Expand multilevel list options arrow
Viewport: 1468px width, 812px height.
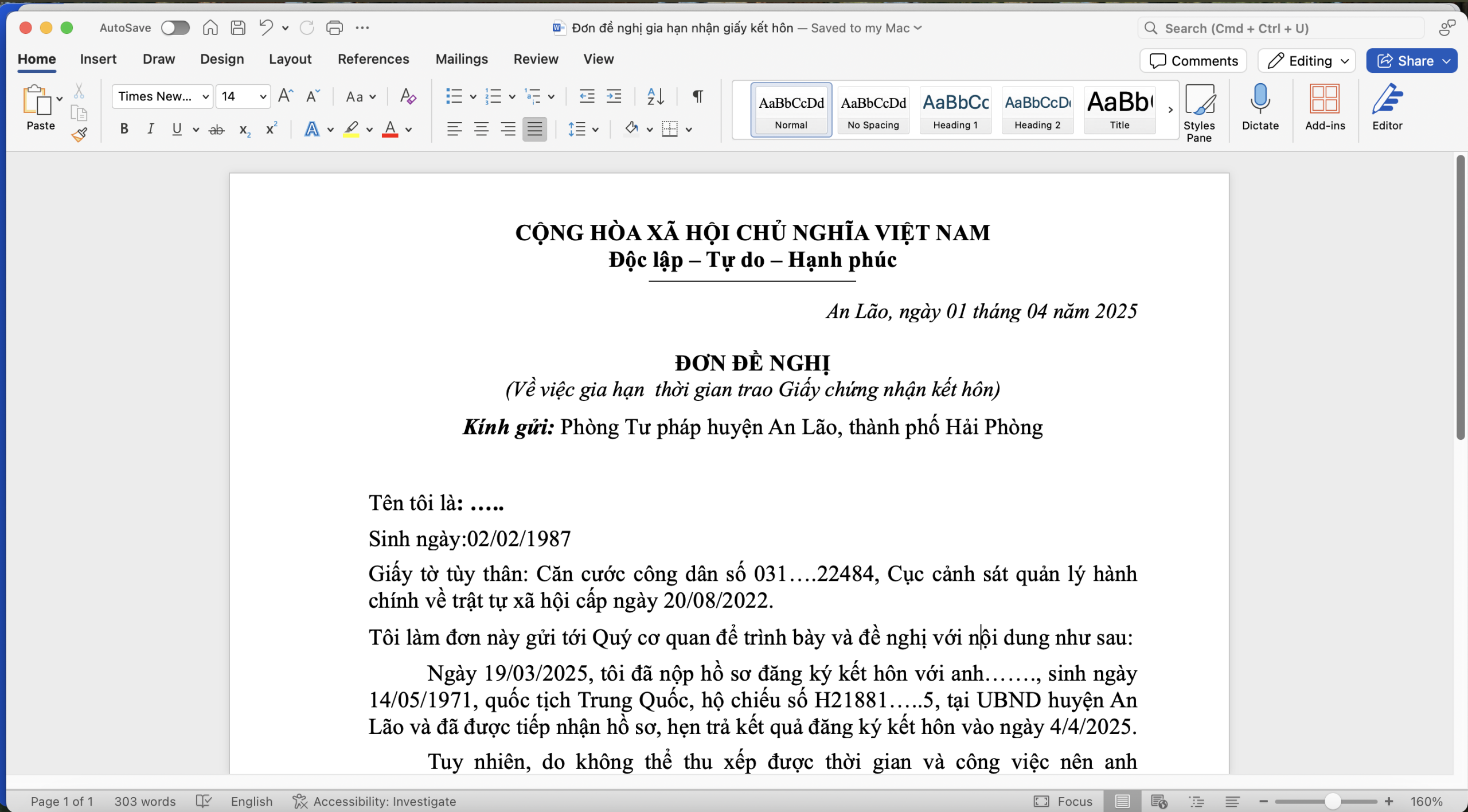point(550,96)
